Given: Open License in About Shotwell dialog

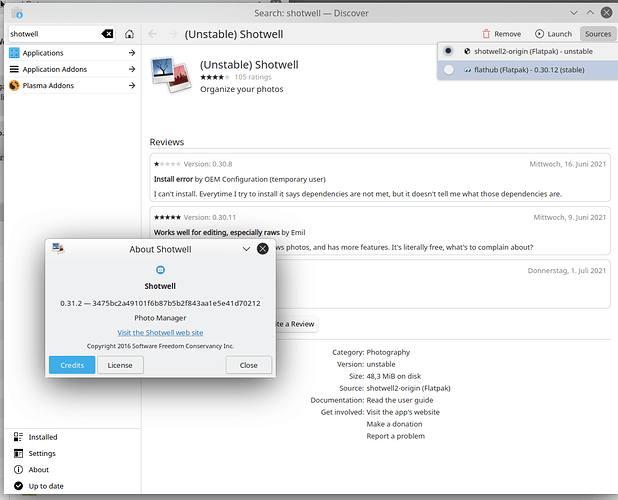Looking at the screenshot, I should (x=120, y=365).
